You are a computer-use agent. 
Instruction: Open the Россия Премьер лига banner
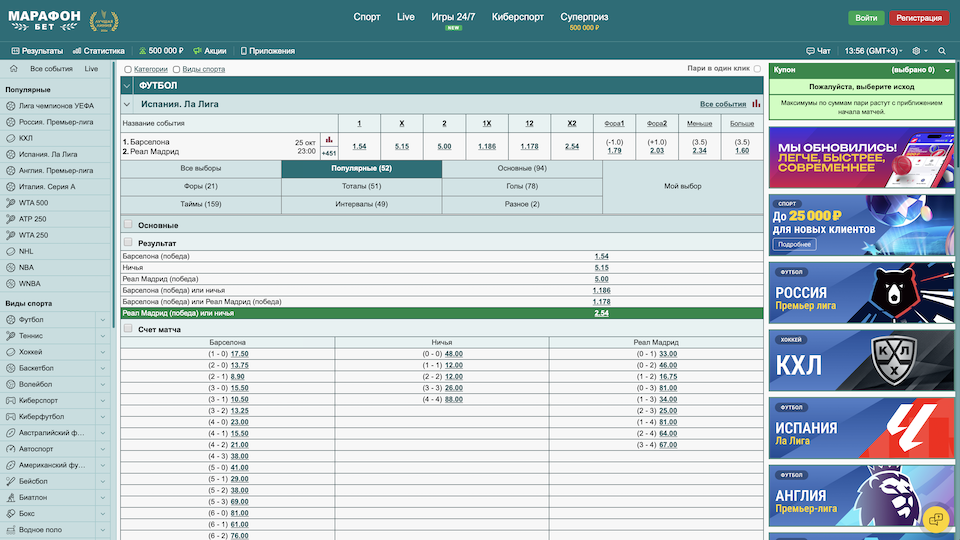point(861,293)
